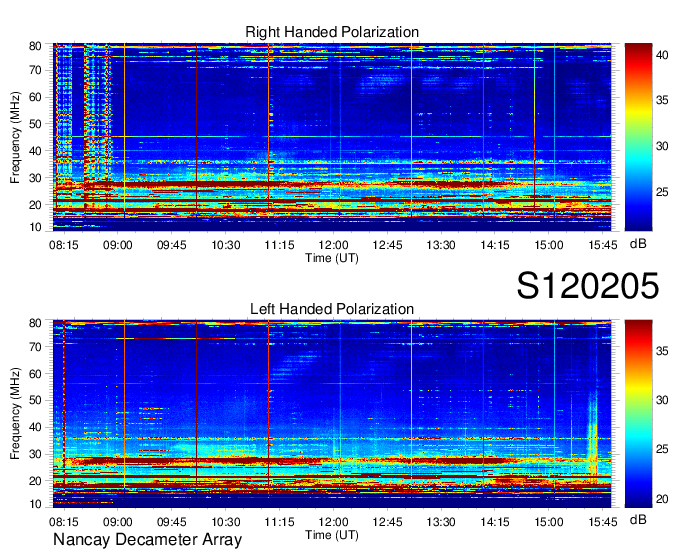Click the 10:30 tick under Left Handed plot
Screen dimensions: 680x552
226,522
